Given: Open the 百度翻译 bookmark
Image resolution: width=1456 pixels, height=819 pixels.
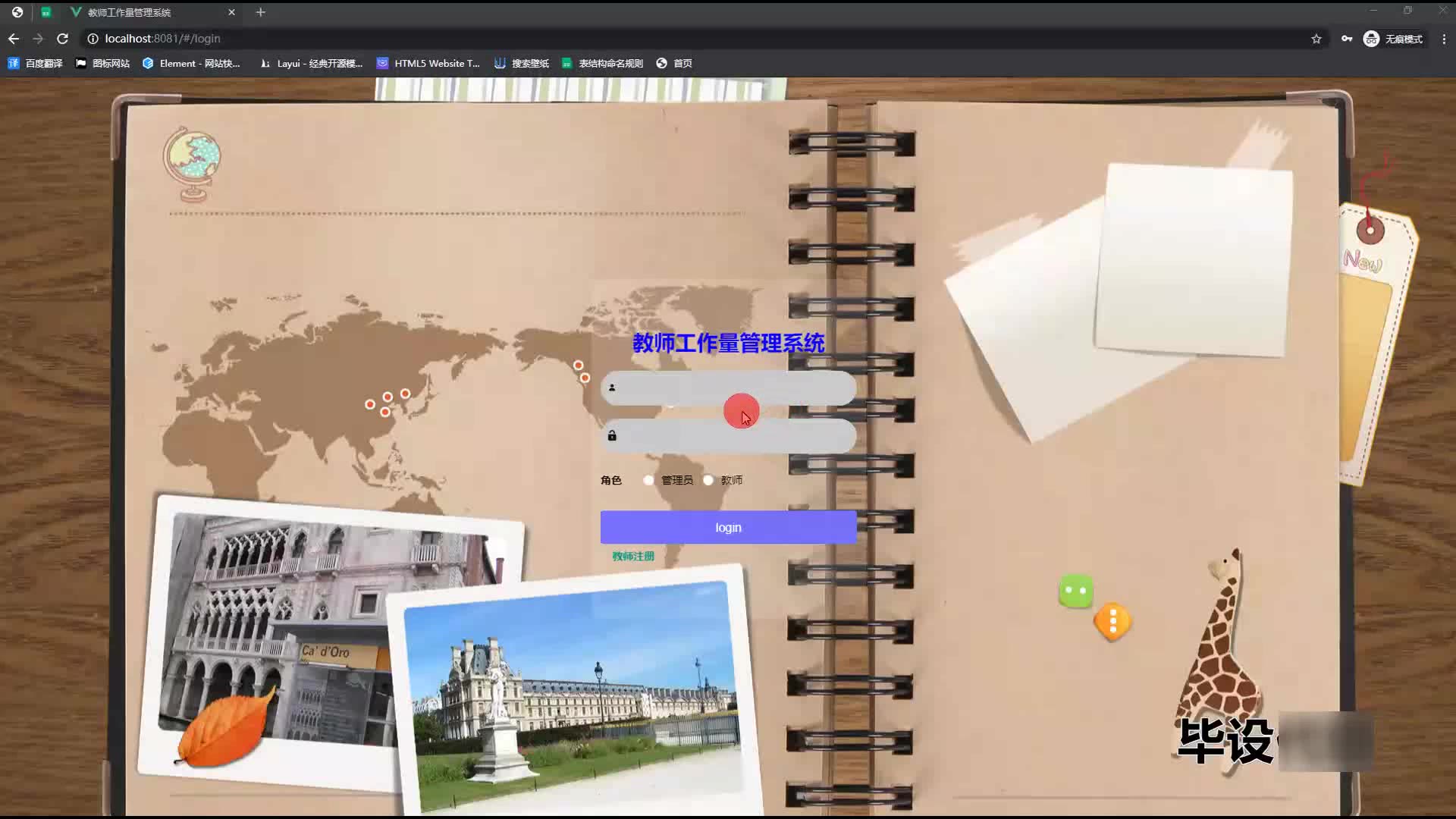Looking at the screenshot, I should pyautogui.click(x=36, y=64).
